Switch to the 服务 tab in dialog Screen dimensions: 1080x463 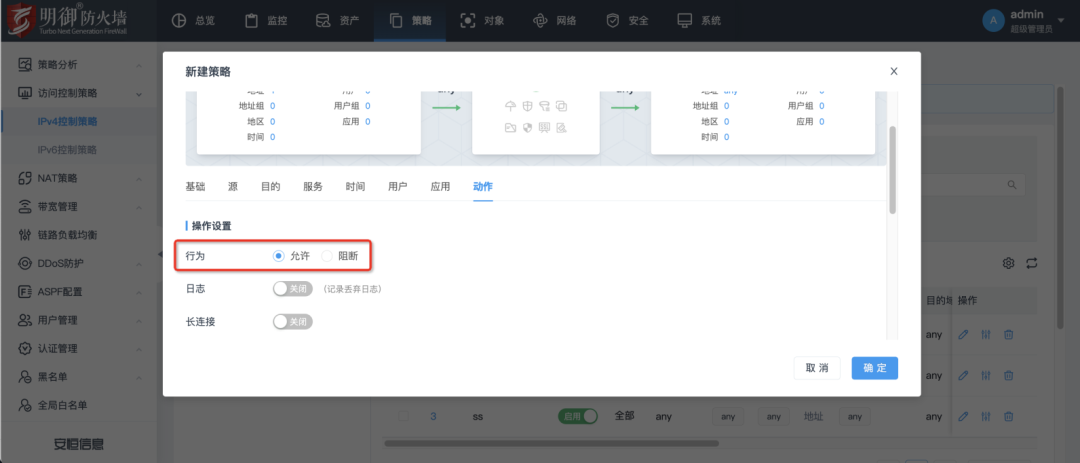coord(312,187)
